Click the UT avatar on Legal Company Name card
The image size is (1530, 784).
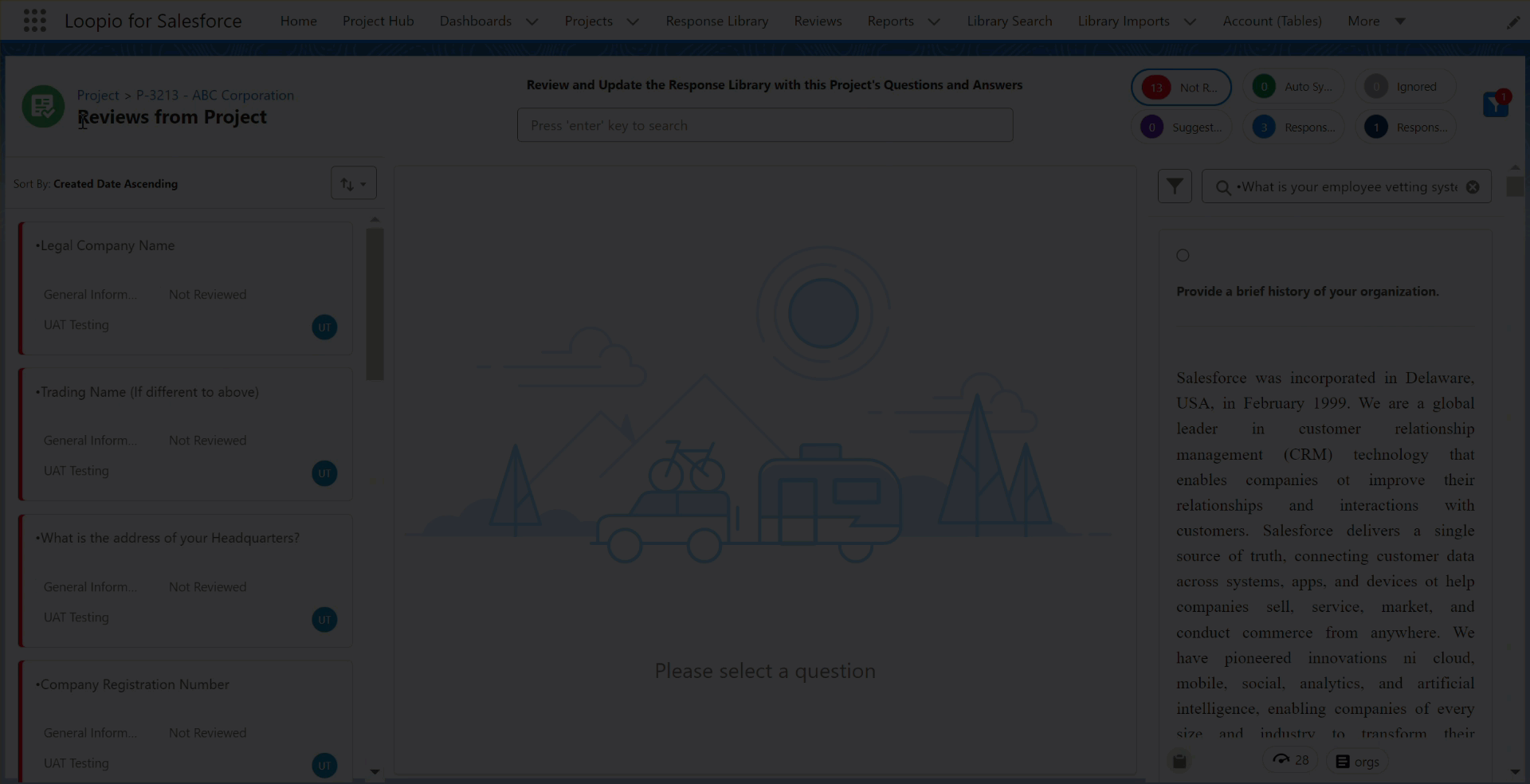tap(324, 327)
